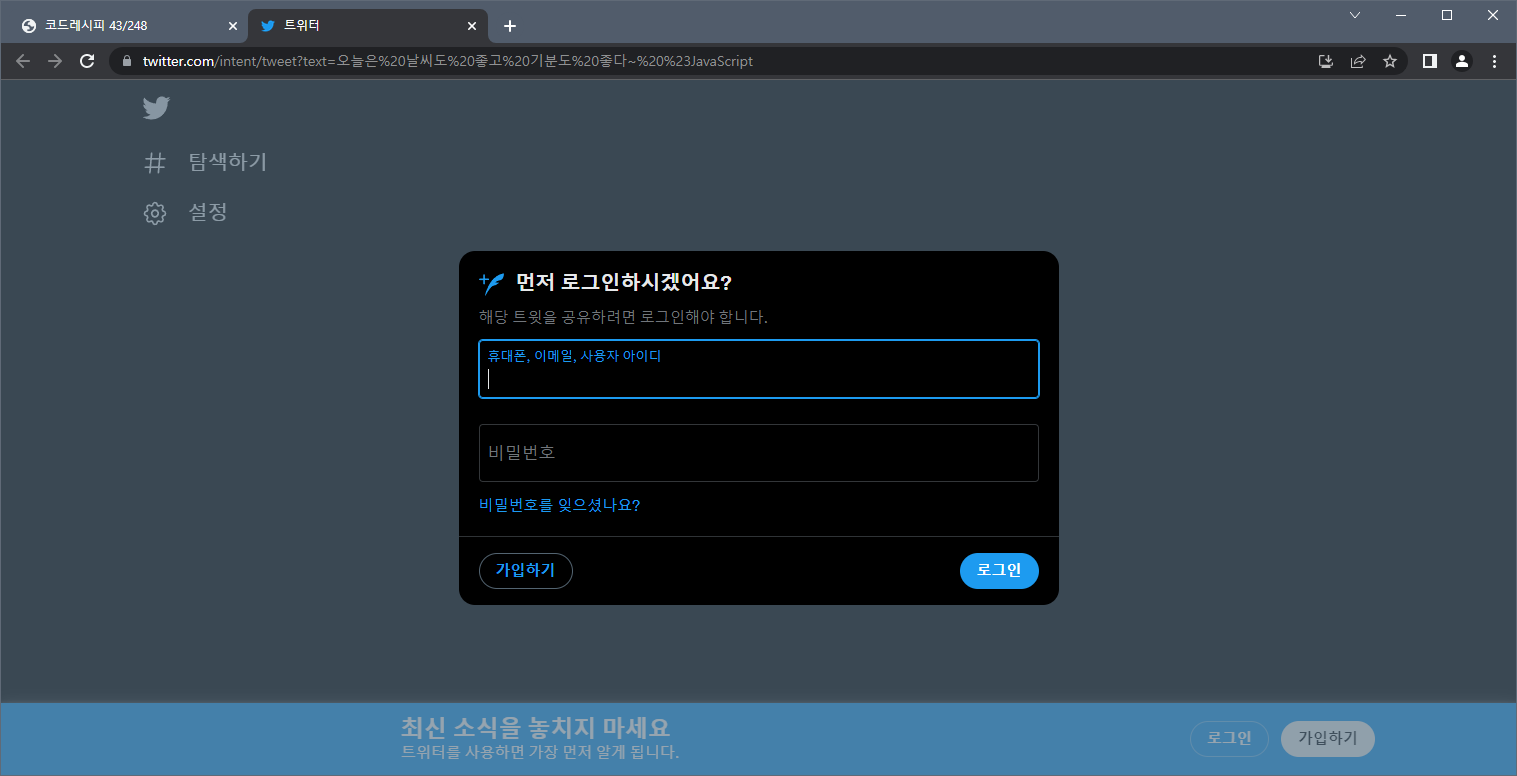
Task: Click the blue 로그인 button in dialog
Action: [999, 571]
